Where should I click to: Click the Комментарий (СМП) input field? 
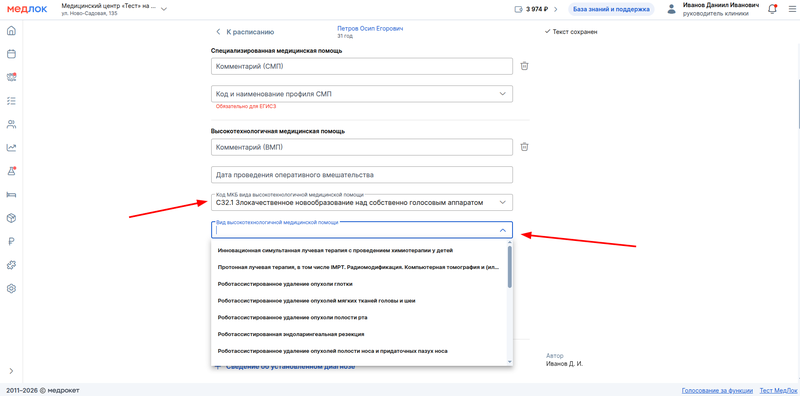coord(362,66)
